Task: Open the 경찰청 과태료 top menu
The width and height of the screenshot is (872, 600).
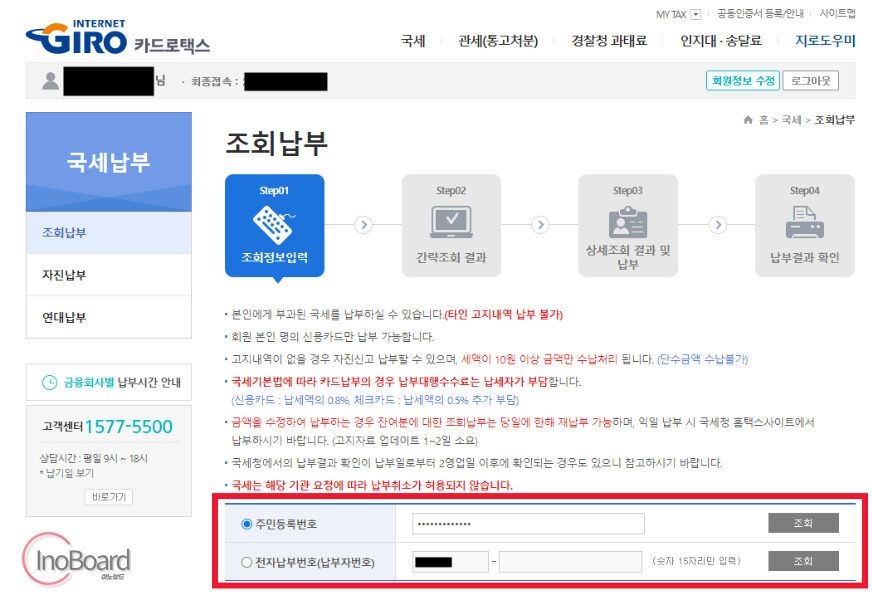Action: click(x=610, y=41)
